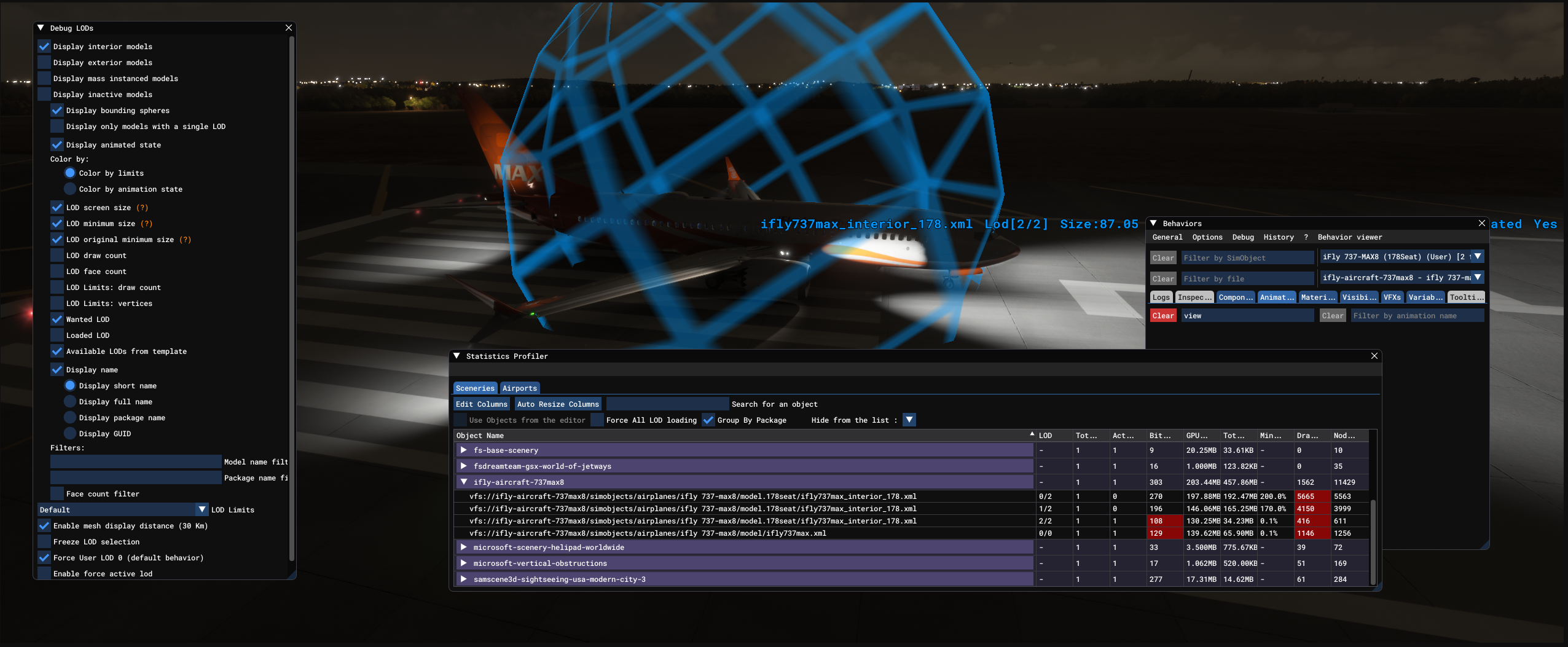The height and width of the screenshot is (647, 1568).
Task: Collapse the Behaviors window triangle
Action: [1153, 223]
